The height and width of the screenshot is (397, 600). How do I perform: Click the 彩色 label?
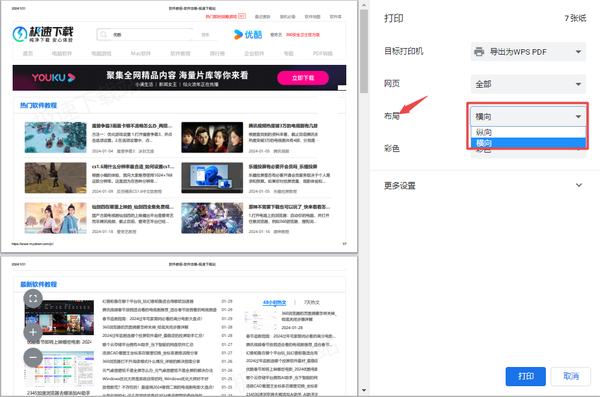(392, 149)
